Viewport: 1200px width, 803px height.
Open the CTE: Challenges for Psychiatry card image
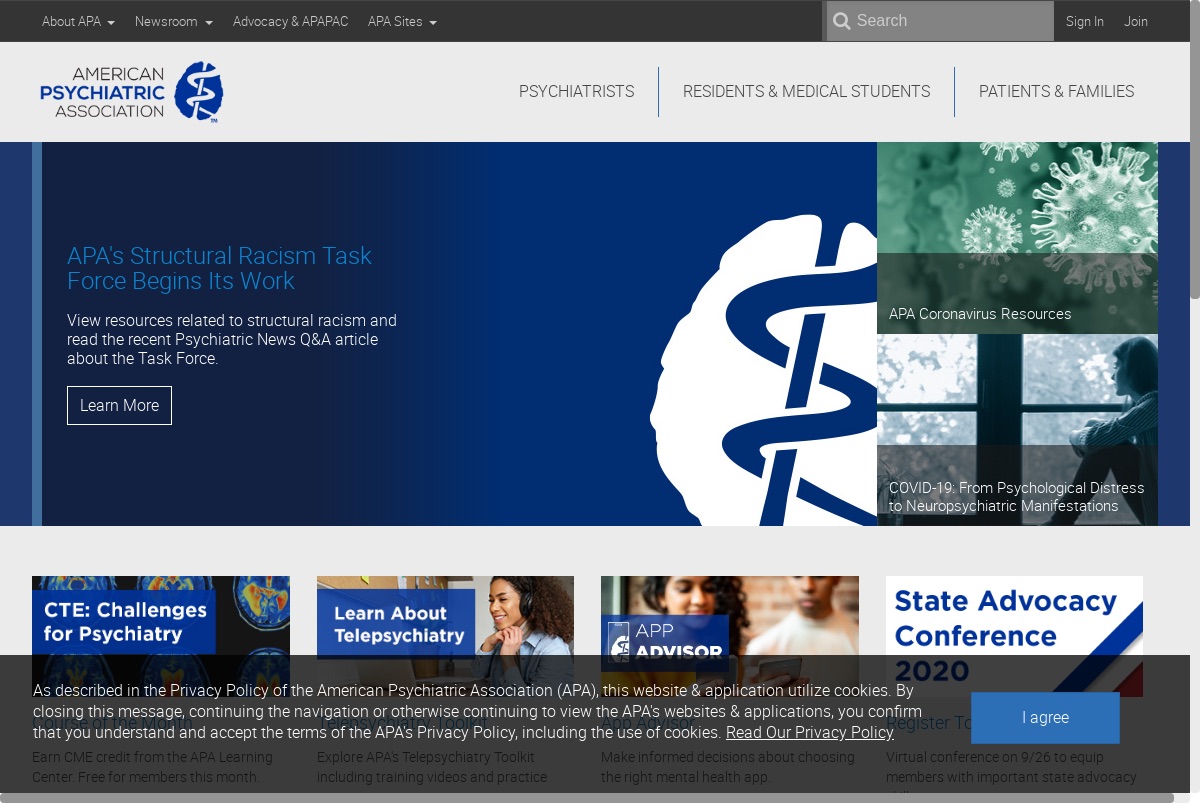pos(161,636)
